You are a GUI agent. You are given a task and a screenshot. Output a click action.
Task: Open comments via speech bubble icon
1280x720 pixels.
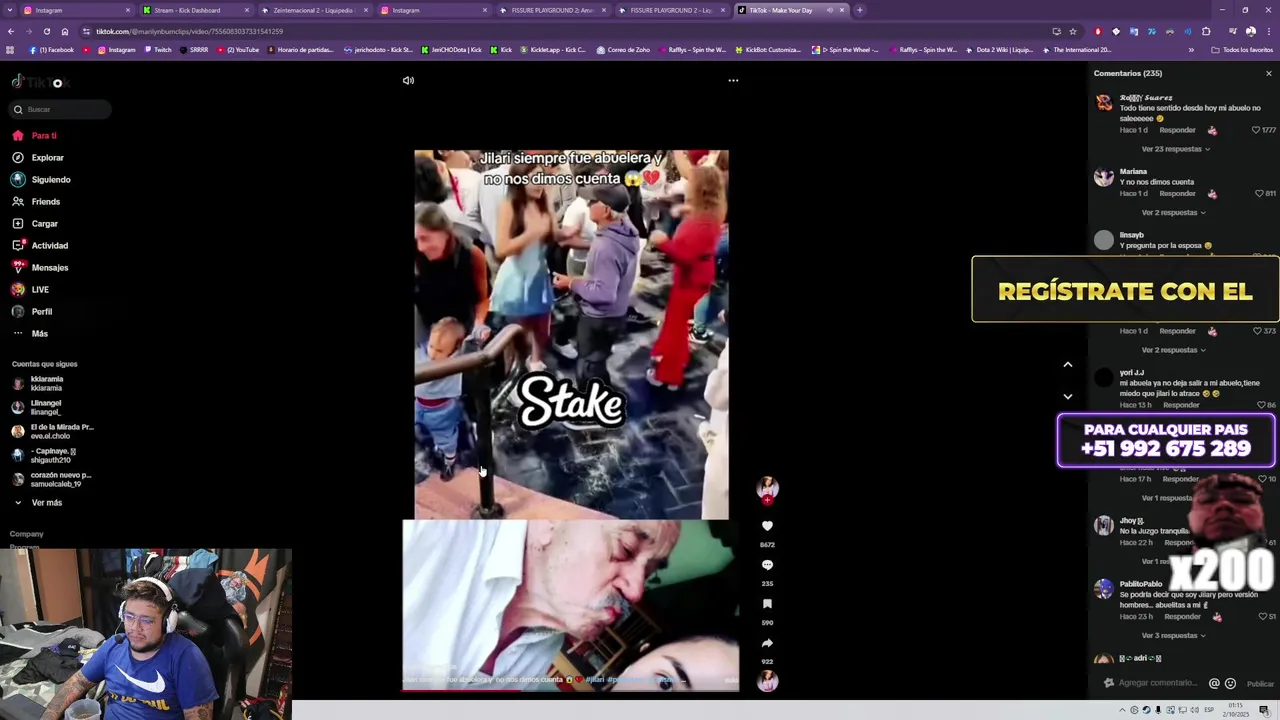point(767,565)
